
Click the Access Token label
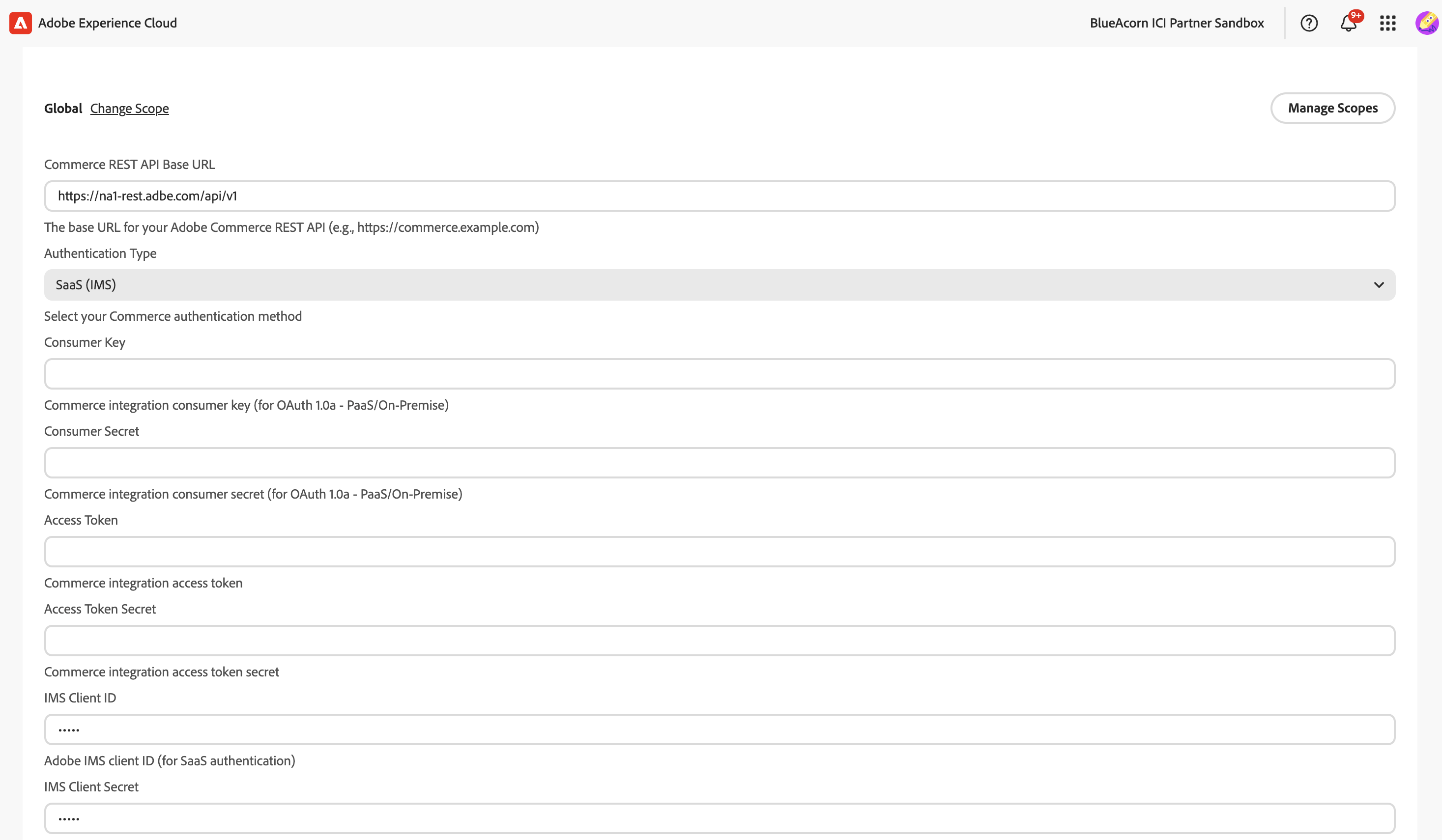click(x=81, y=520)
